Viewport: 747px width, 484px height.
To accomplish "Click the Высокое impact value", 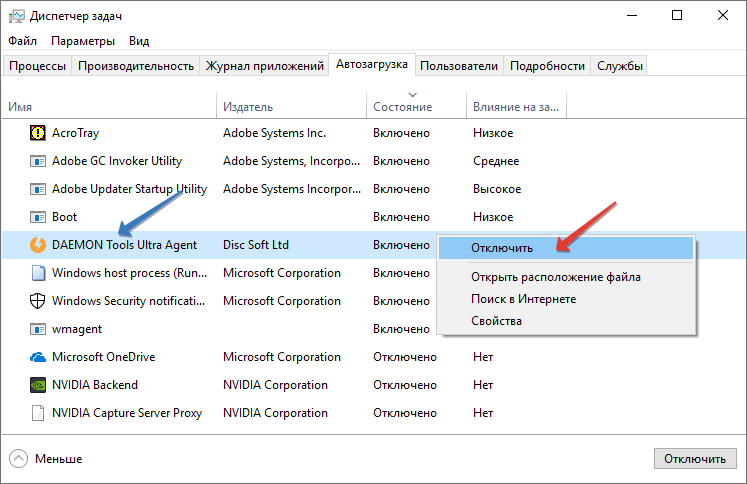I will (497, 189).
